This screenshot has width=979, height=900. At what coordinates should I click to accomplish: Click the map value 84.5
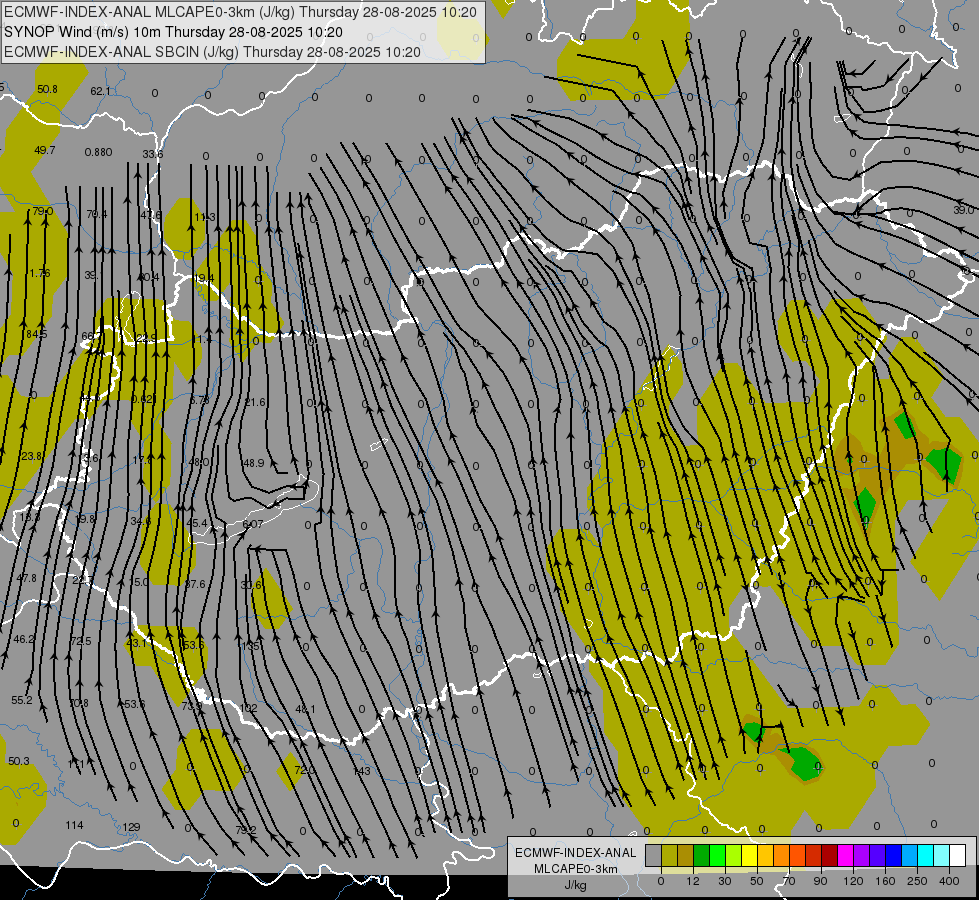point(37,334)
